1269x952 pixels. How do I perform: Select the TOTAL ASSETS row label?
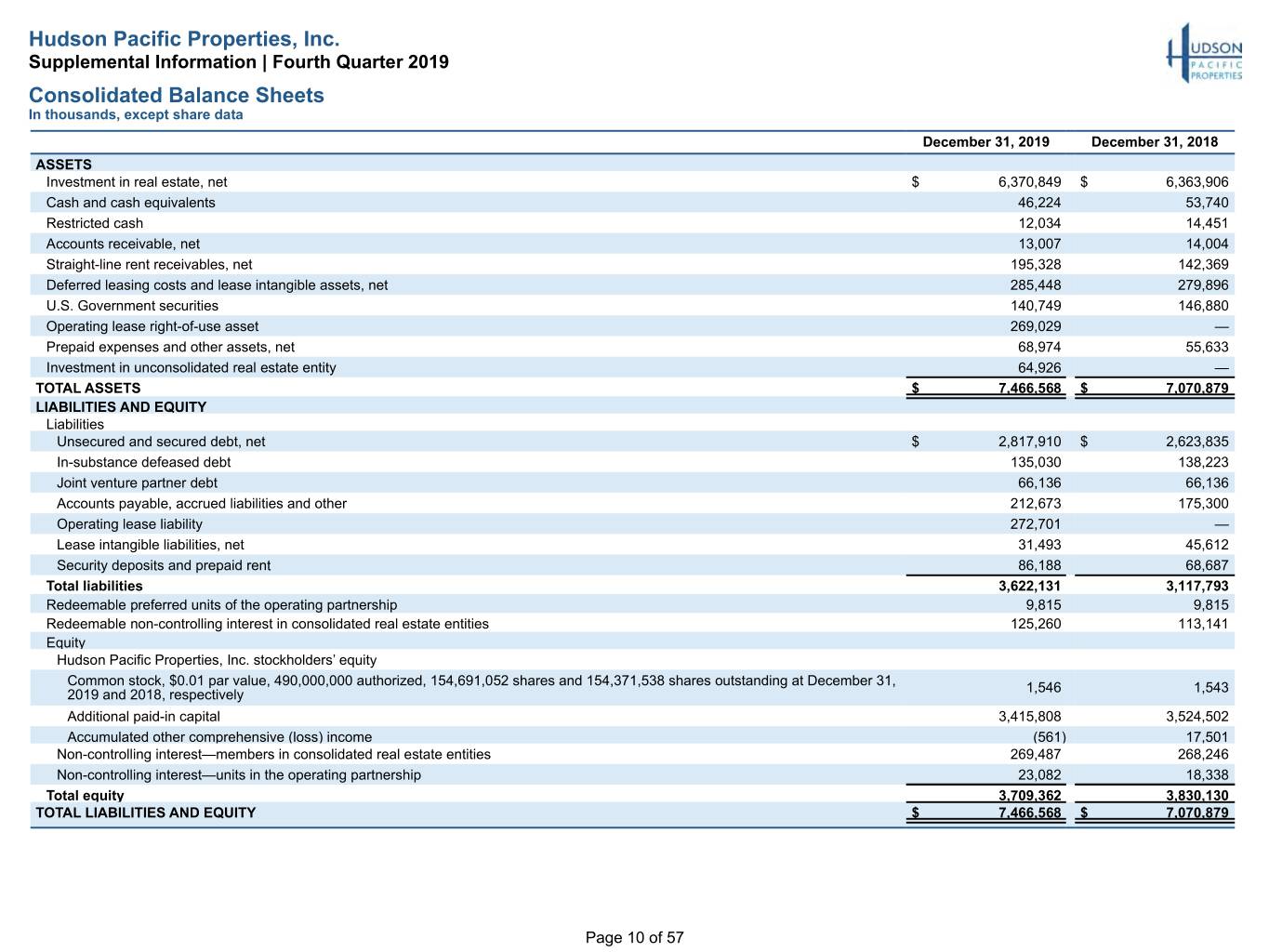88,388
